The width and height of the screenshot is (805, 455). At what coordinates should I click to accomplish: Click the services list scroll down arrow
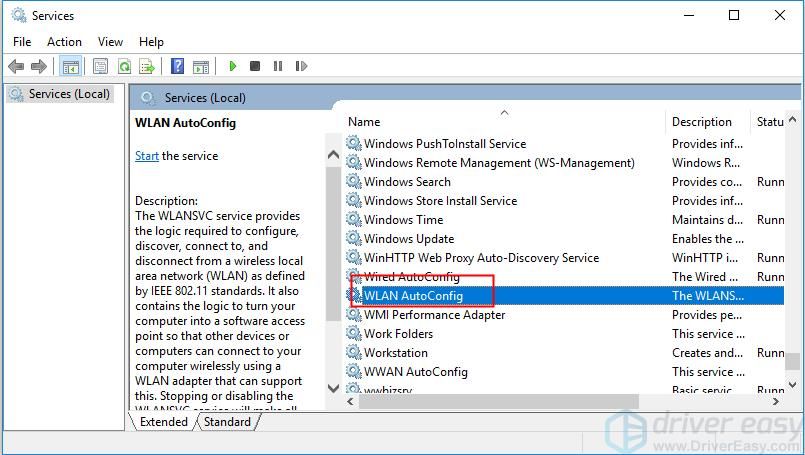(792, 384)
